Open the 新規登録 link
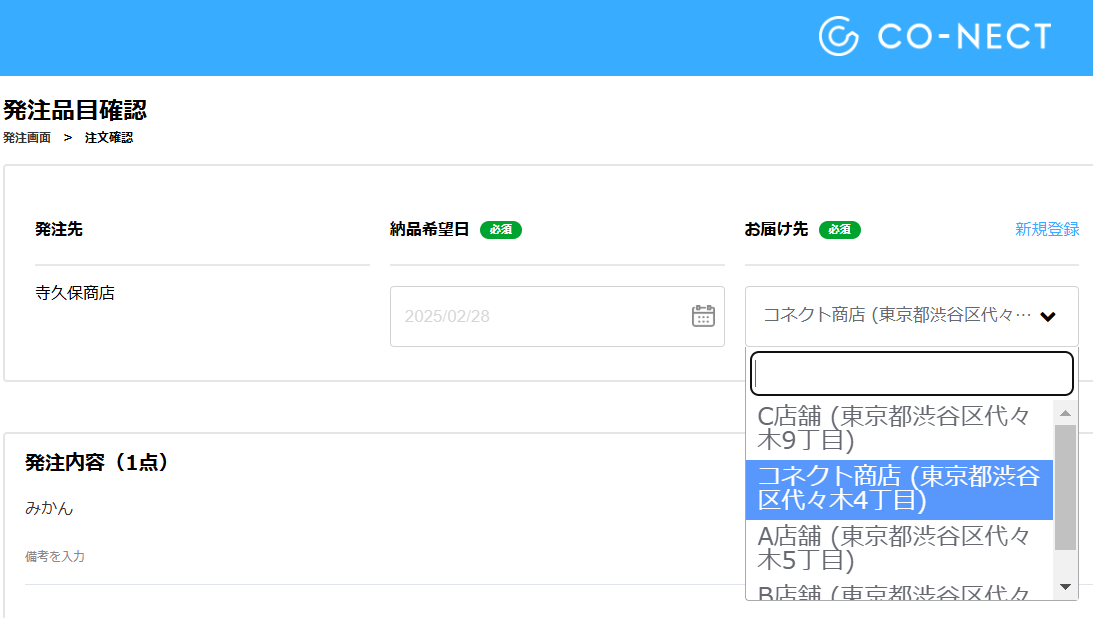1093x618 pixels. (x=1045, y=229)
